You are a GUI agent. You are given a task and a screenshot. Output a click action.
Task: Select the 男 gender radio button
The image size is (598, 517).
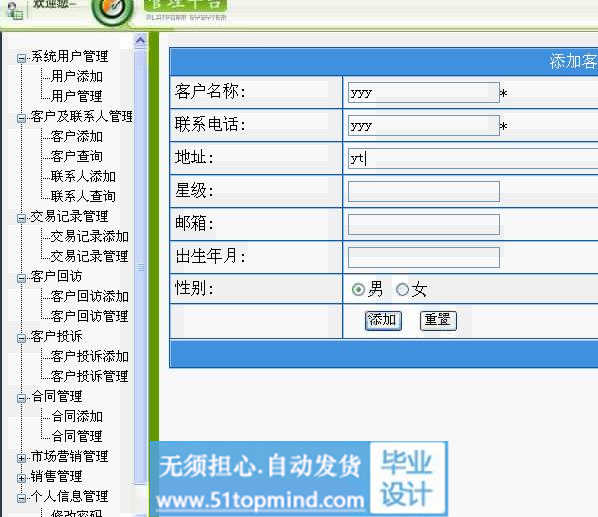358,289
